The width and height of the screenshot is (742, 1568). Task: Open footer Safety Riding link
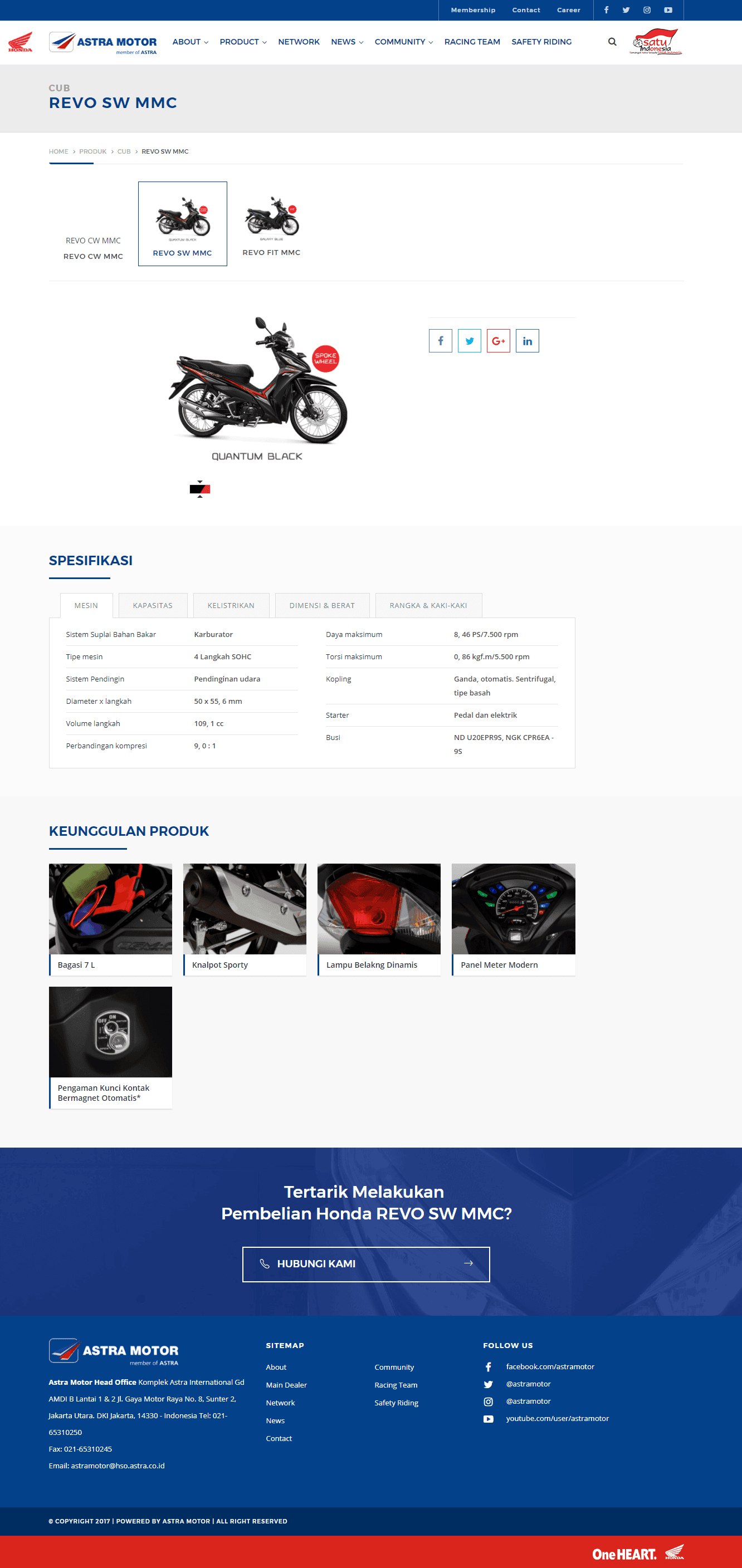[x=397, y=1403]
